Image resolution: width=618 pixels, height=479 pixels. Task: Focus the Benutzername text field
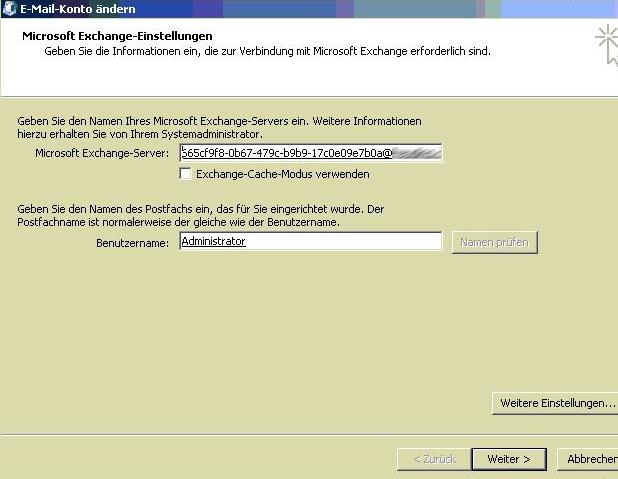point(311,241)
